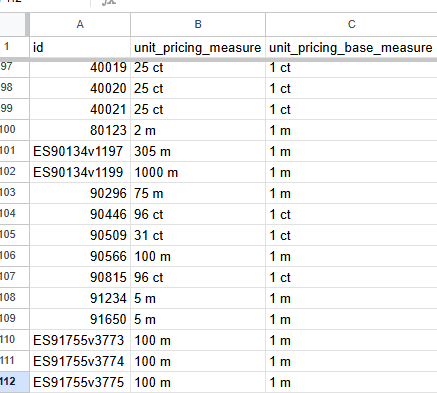Click cell with id 80123
Image resolution: width=437 pixels, height=393 pixels.
click(x=80, y=130)
